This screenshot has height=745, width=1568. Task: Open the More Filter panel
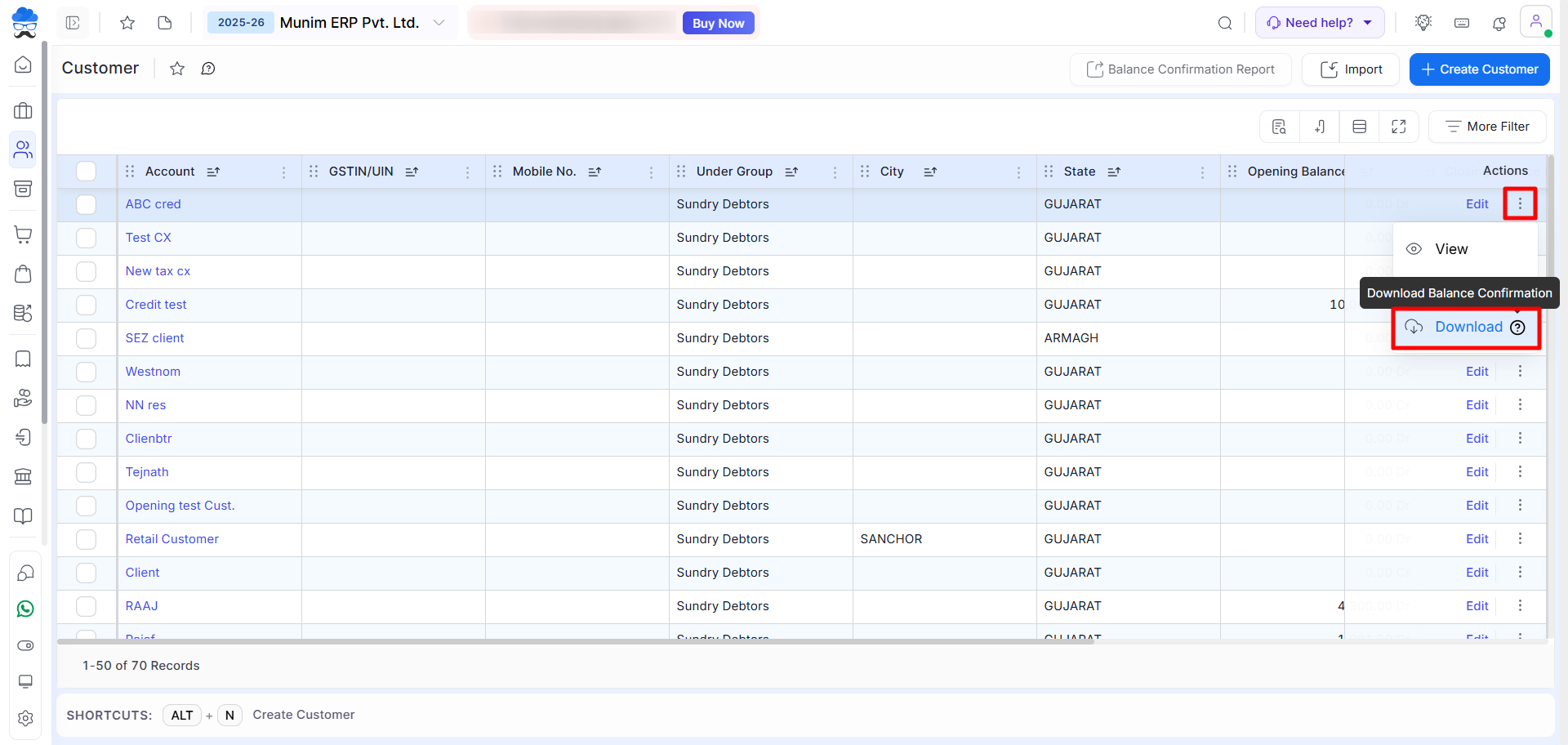[x=1487, y=127]
